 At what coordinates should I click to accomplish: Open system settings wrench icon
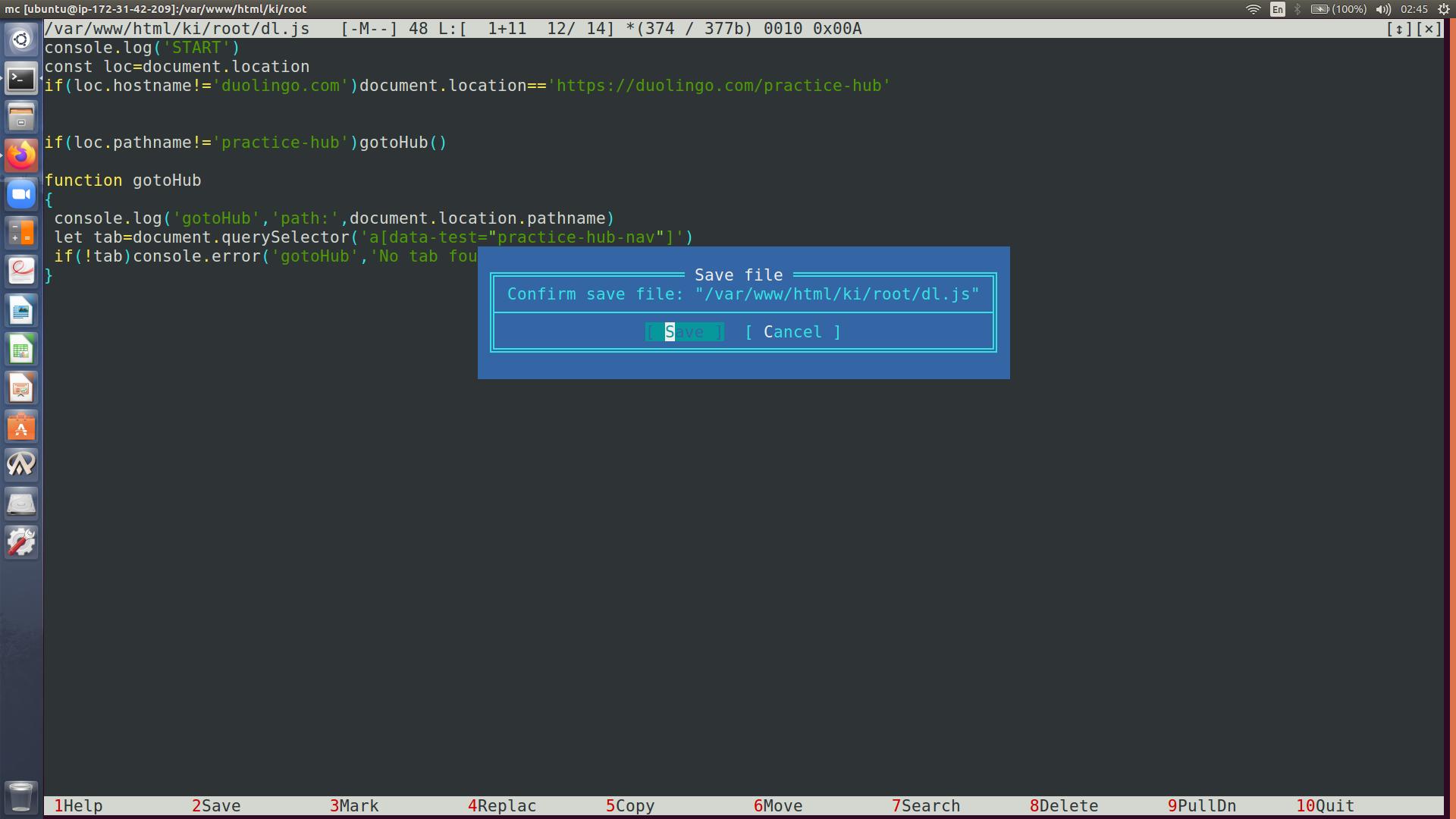21,542
